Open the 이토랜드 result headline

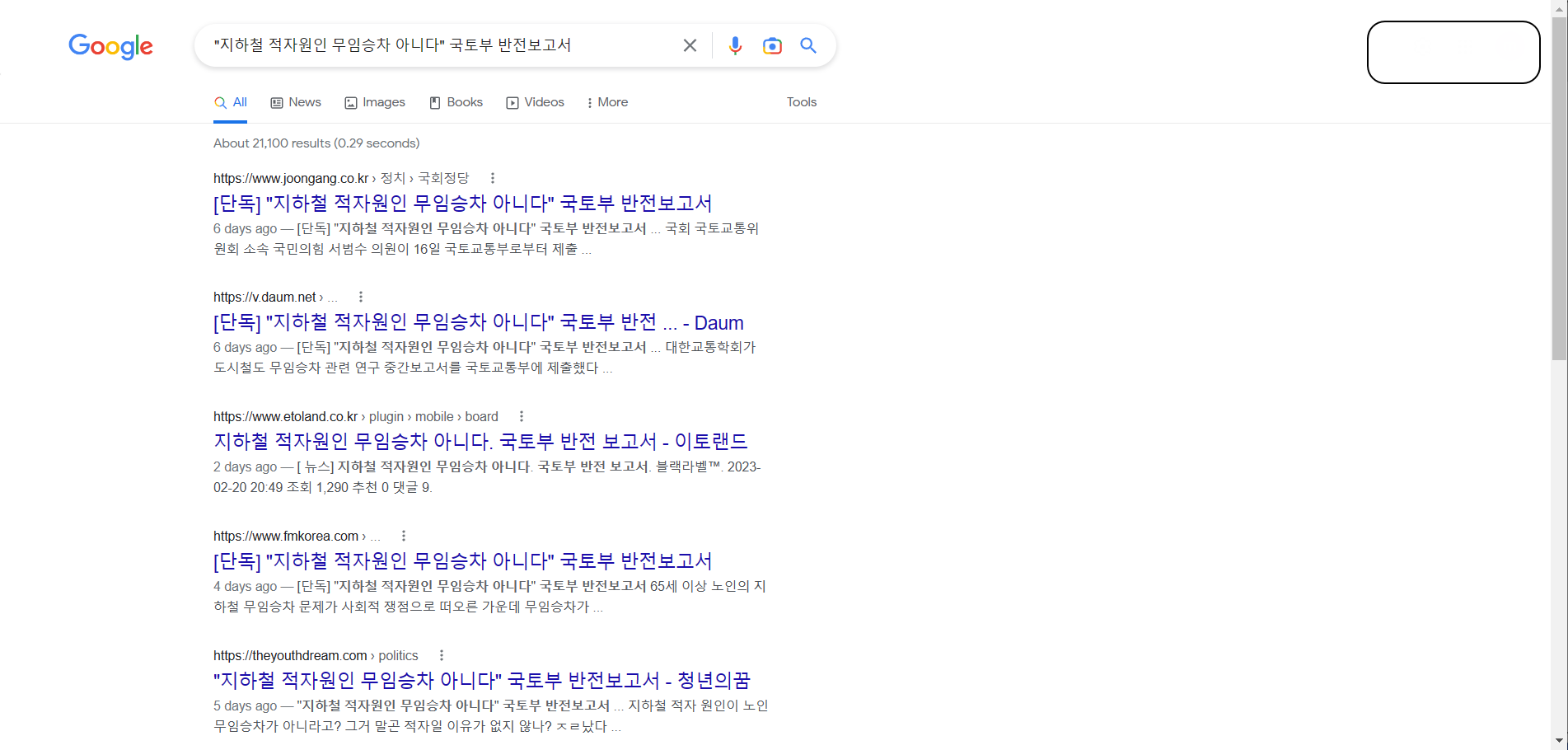click(x=480, y=442)
